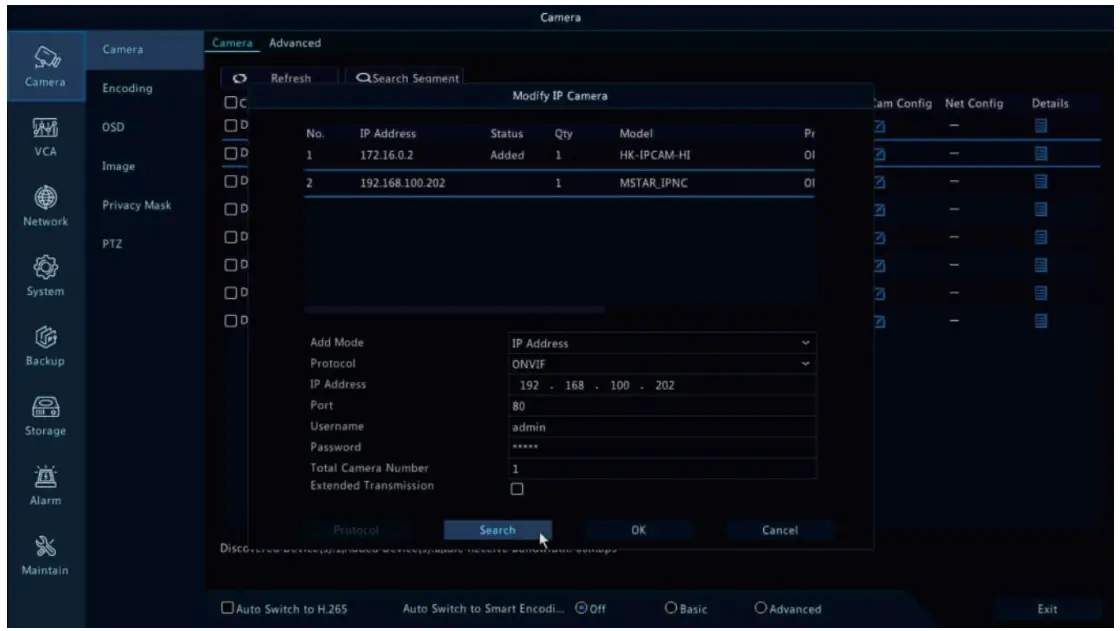Open the VCA section icon

pyautogui.click(x=45, y=128)
